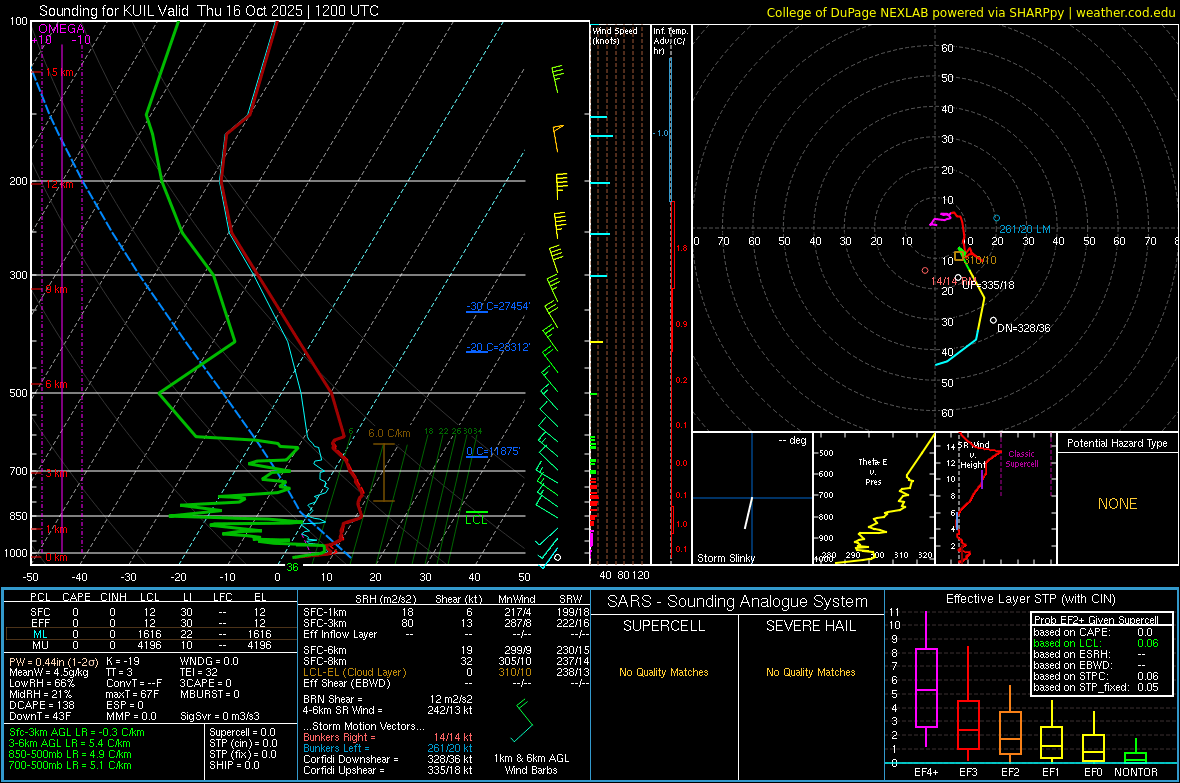Click No Quality Matches under SUPERCELL
Viewport: 1180px width, 783px height.
coord(664,672)
